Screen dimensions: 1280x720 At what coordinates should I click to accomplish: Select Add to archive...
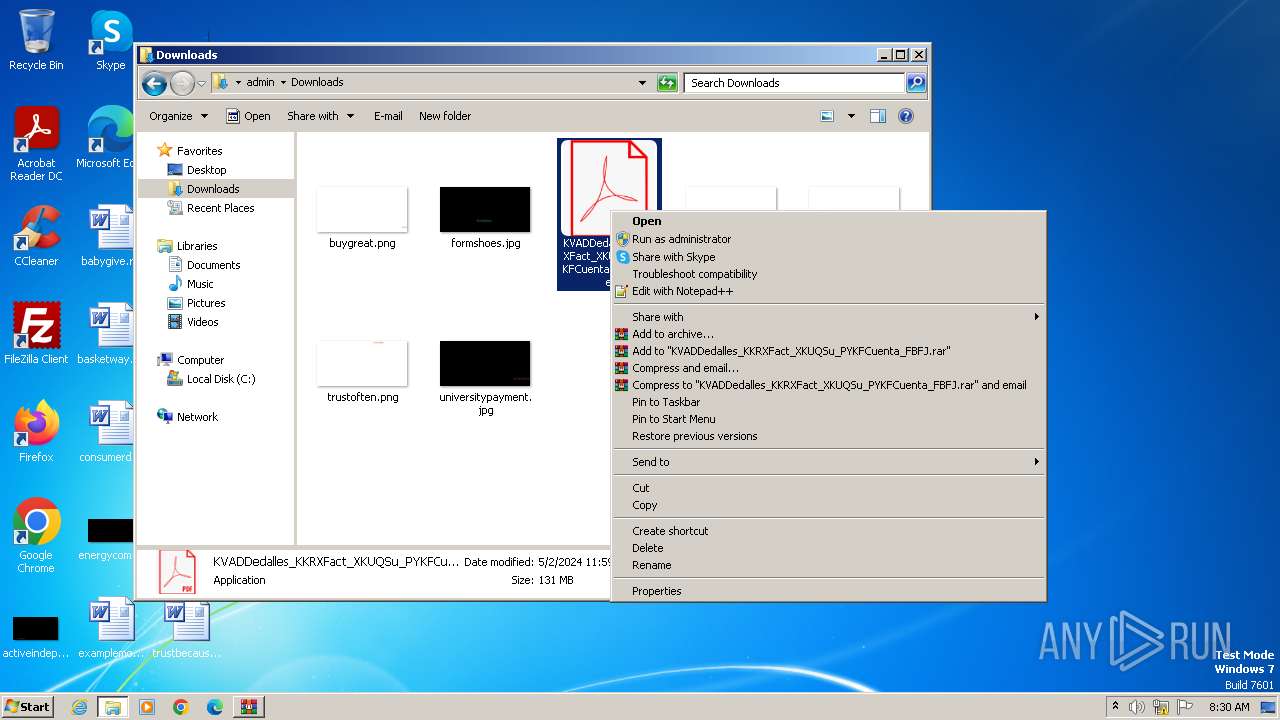point(828,334)
